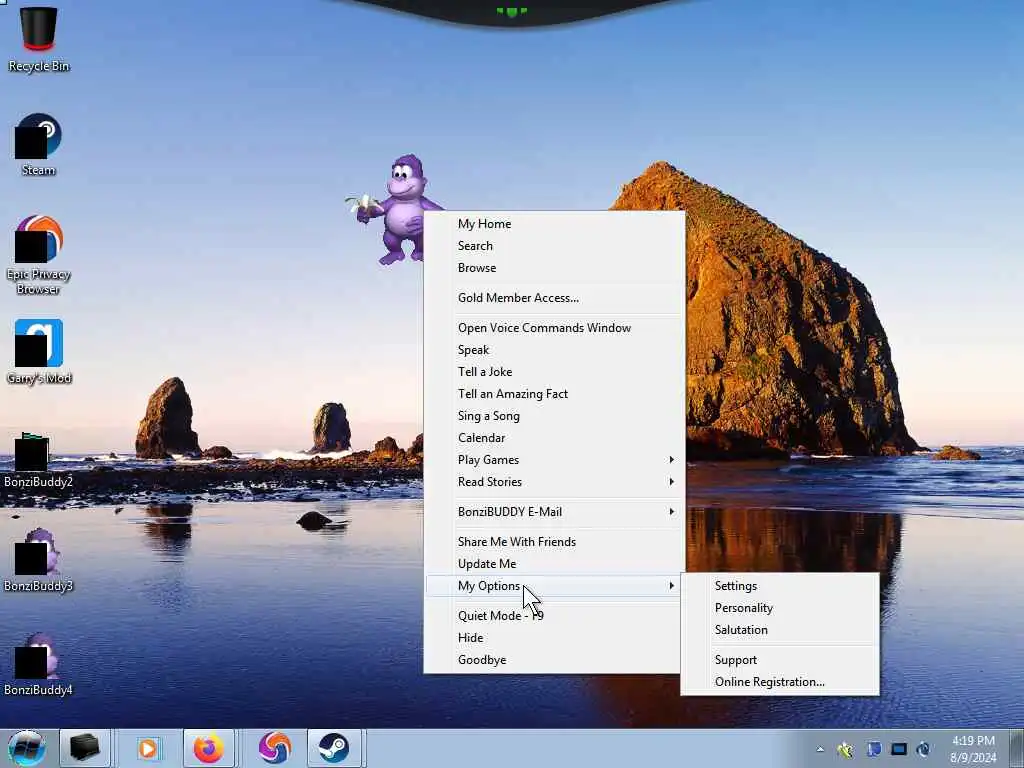Click the green-lit dock at screen top

click(x=511, y=12)
